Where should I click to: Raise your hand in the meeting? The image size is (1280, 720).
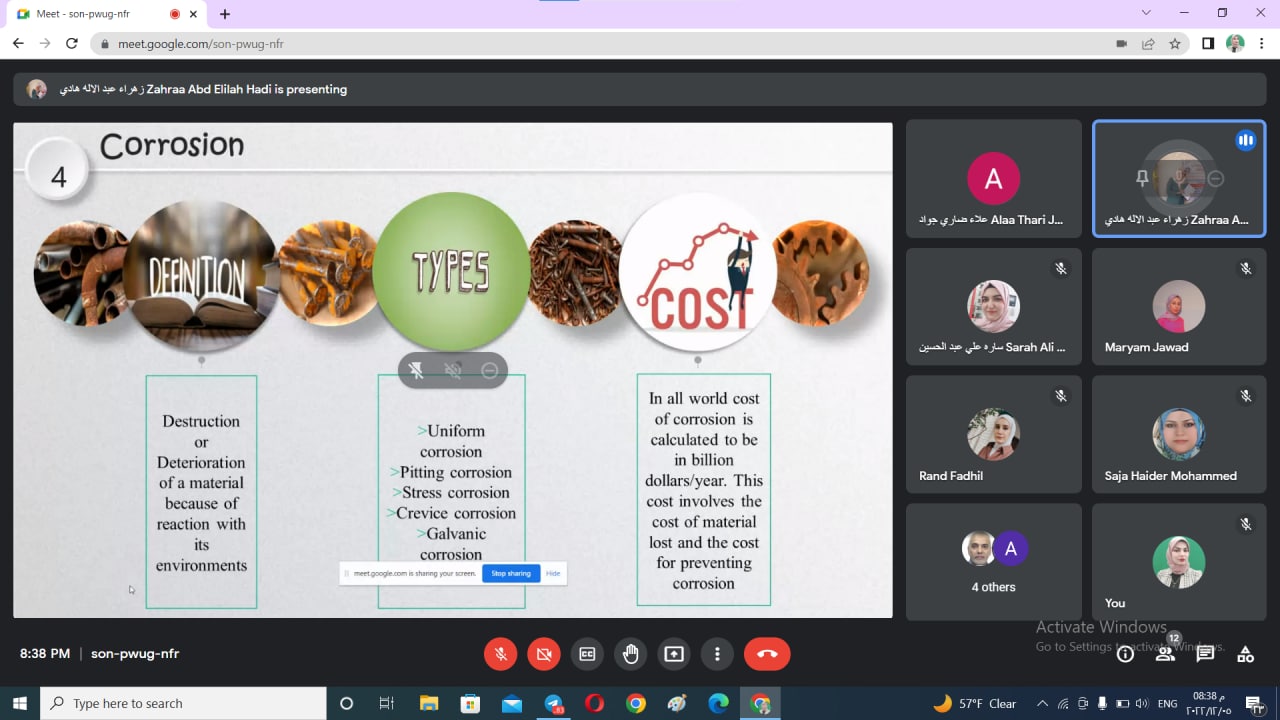point(630,654)
